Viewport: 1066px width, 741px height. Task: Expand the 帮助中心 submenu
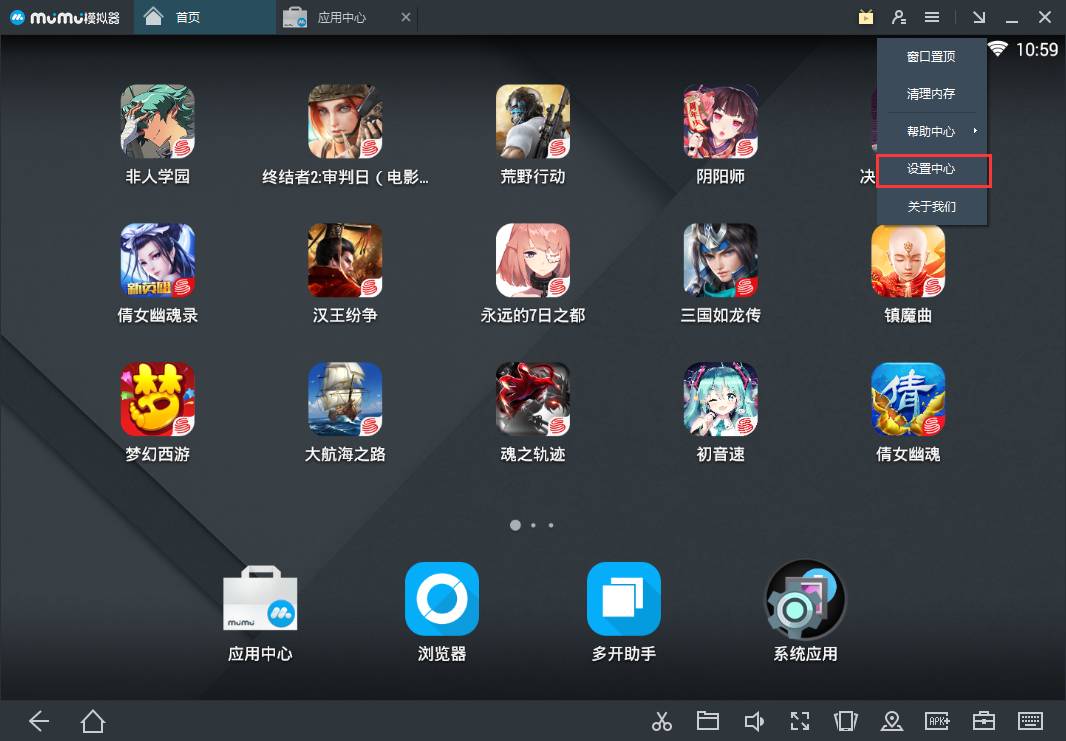coord(931,131)
